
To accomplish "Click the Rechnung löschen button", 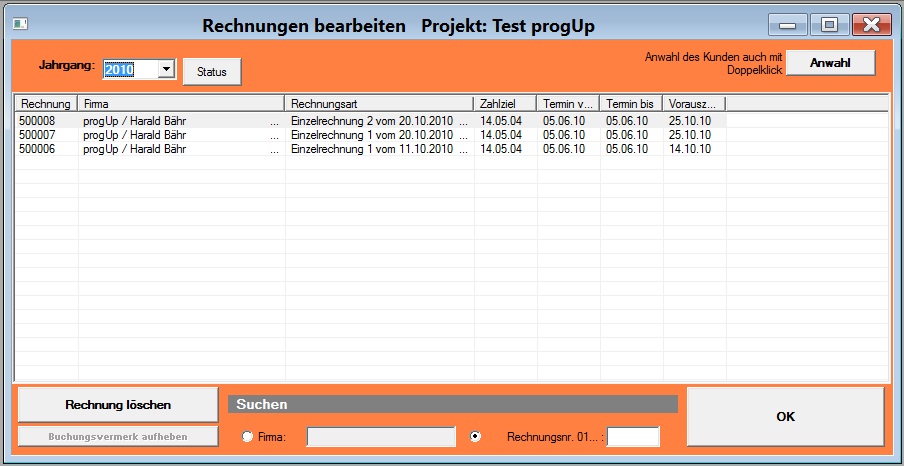I will pos(118,405).
